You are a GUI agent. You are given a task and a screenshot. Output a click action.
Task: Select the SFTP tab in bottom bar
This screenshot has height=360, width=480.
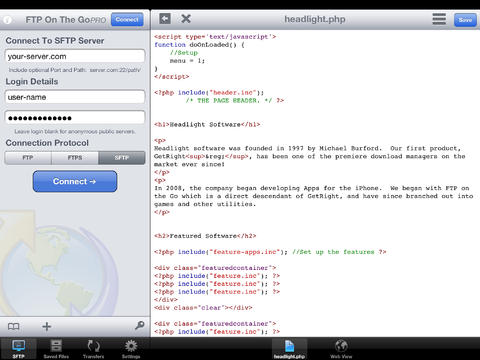coord(18,349)
